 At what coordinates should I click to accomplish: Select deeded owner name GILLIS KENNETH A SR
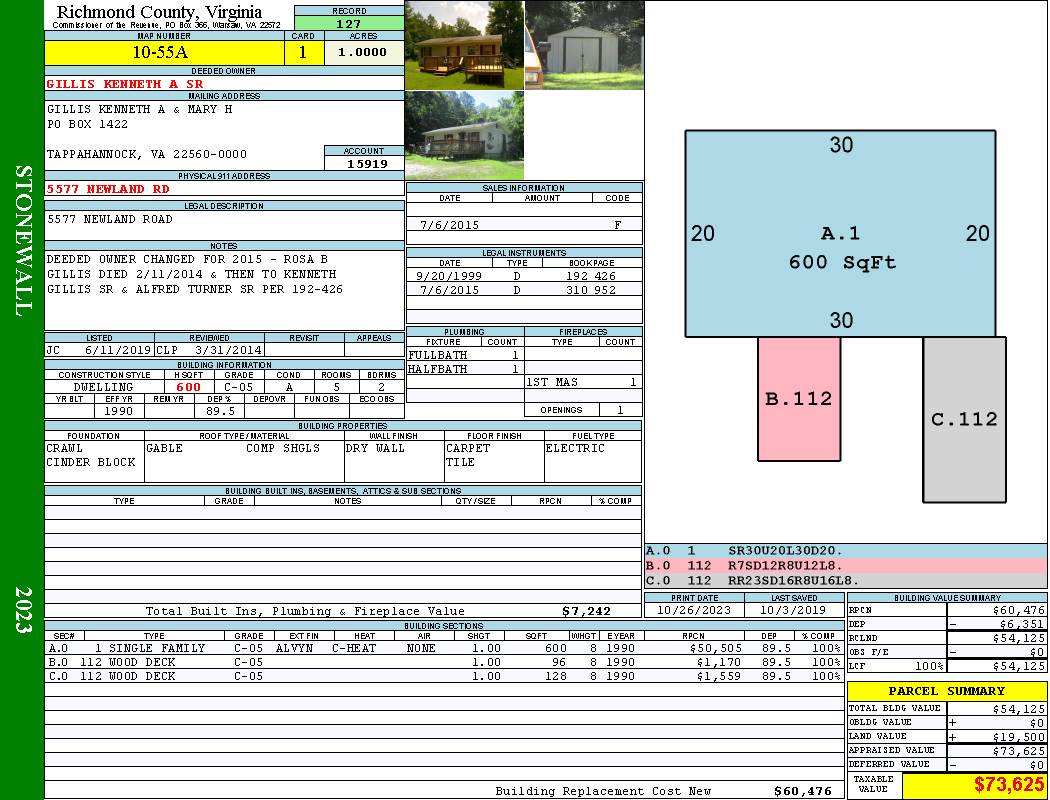pyautogui.click(x=125, y=84)
